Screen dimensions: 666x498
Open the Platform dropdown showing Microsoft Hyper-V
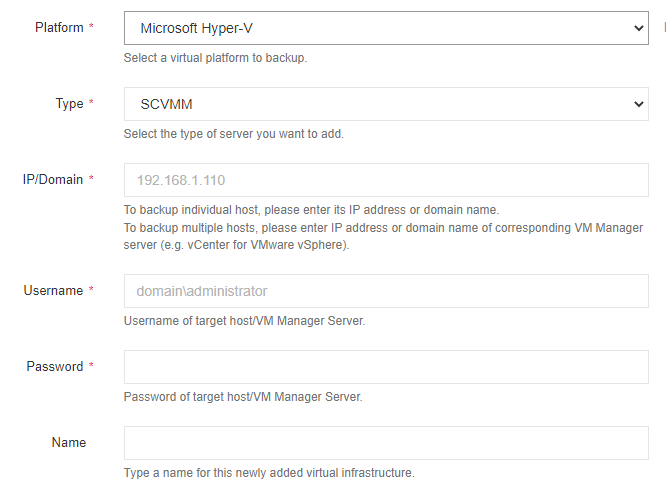pos(385,28)
